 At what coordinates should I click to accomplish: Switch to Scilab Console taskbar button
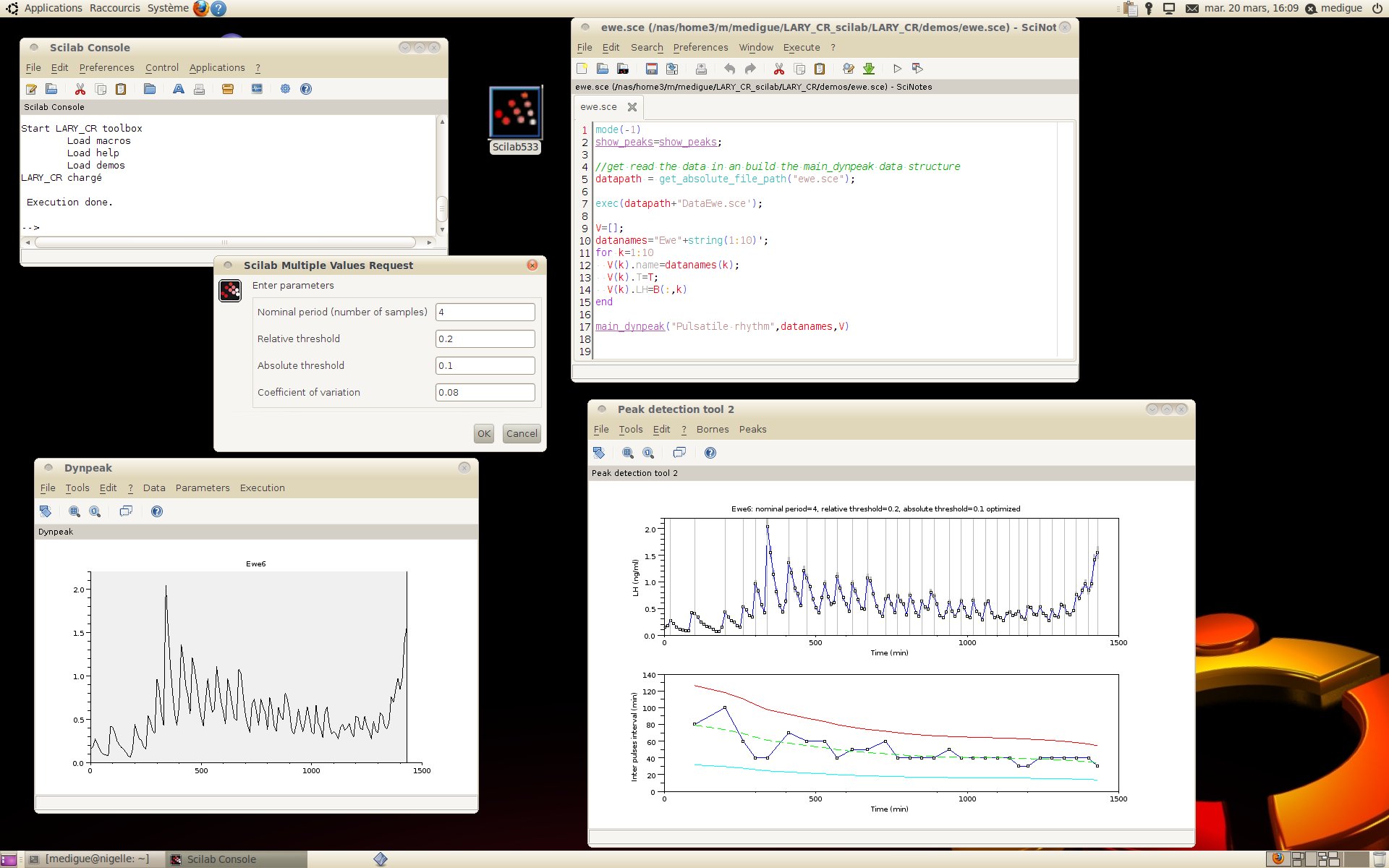click(x=236, y=859)
